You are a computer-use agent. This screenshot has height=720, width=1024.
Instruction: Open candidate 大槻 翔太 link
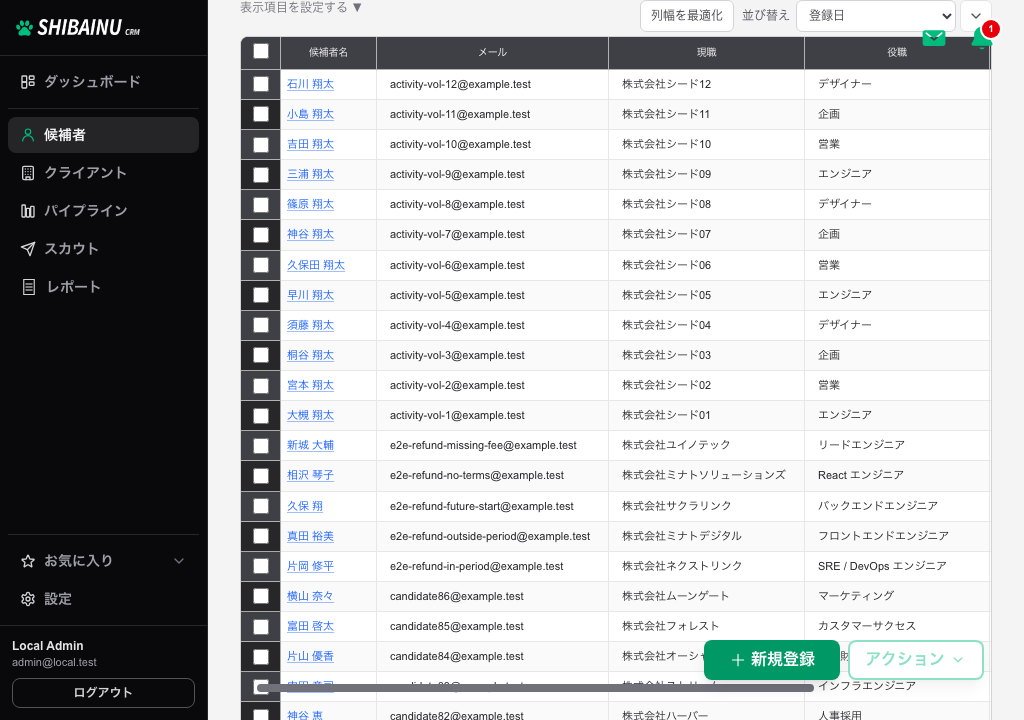coord(310,416)
